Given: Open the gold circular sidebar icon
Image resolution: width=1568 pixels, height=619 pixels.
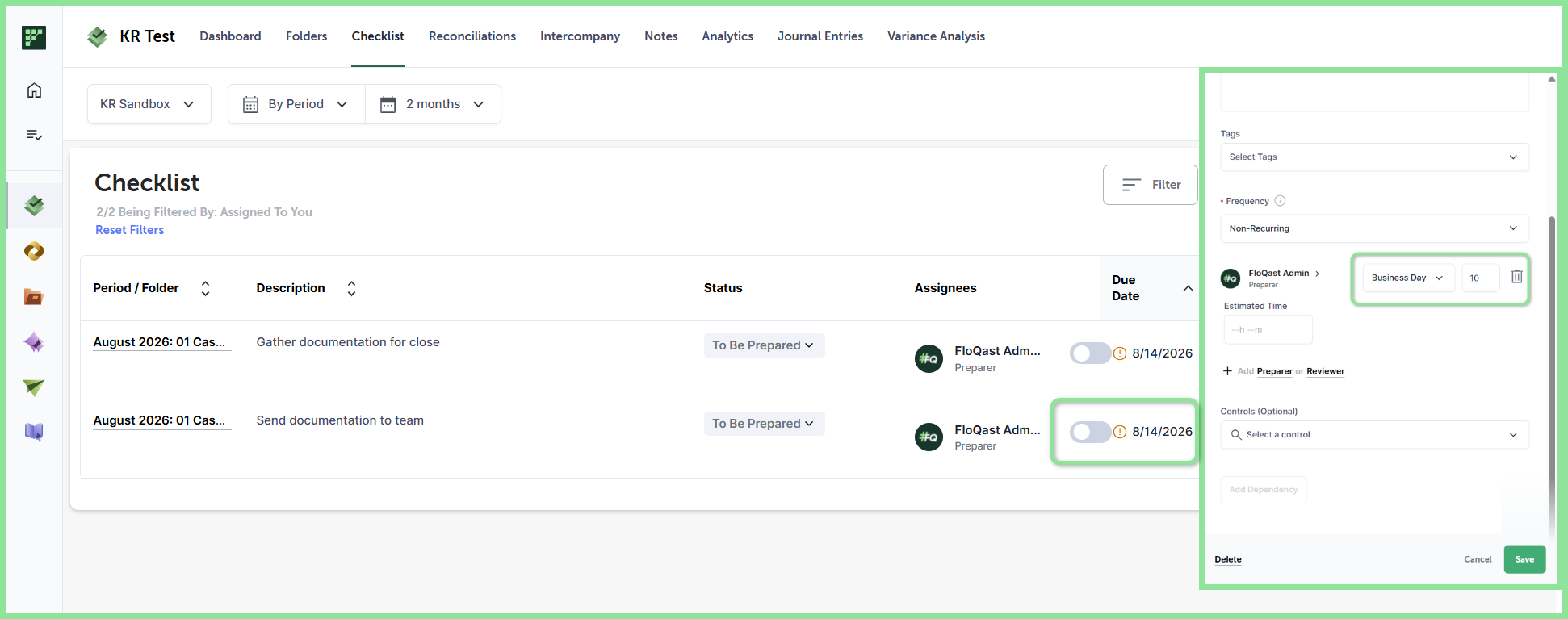Looking at the screenshot, I should pos(34,252).
